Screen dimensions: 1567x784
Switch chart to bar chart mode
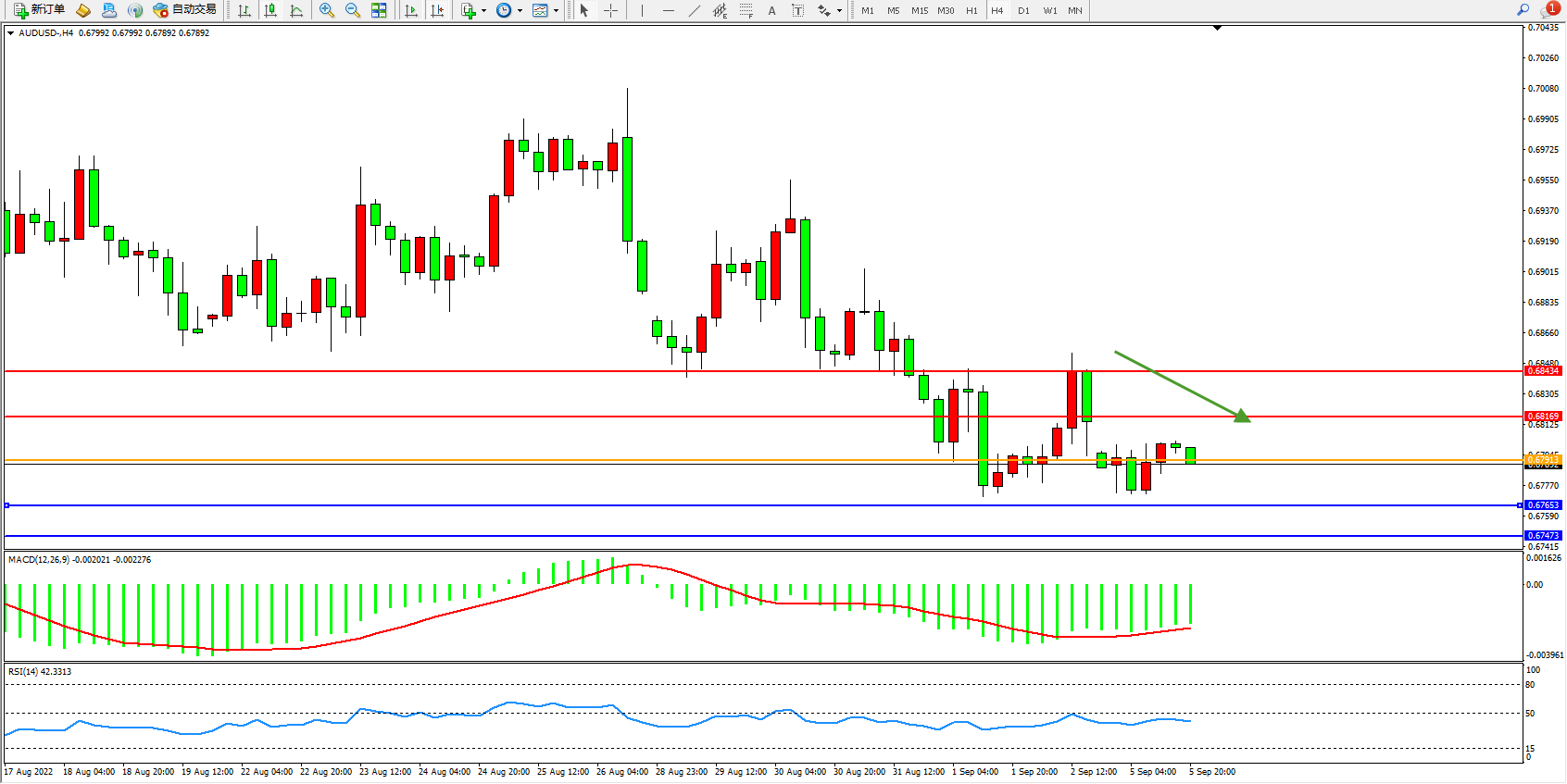(x=244, y=10)
